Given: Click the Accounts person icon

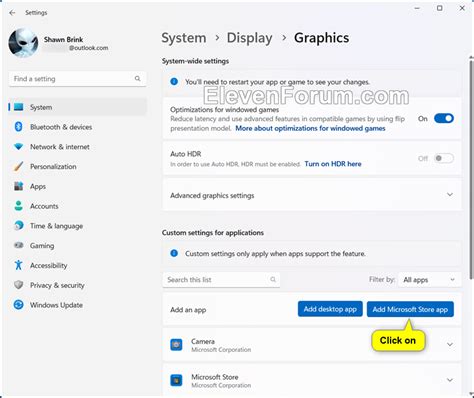Looking at the screenshot, I should [x=19, y=206].
